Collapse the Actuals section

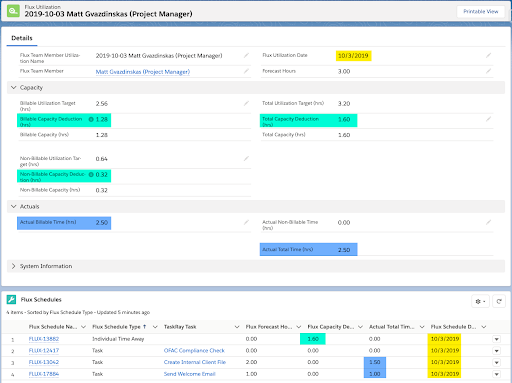coord(14,206)
